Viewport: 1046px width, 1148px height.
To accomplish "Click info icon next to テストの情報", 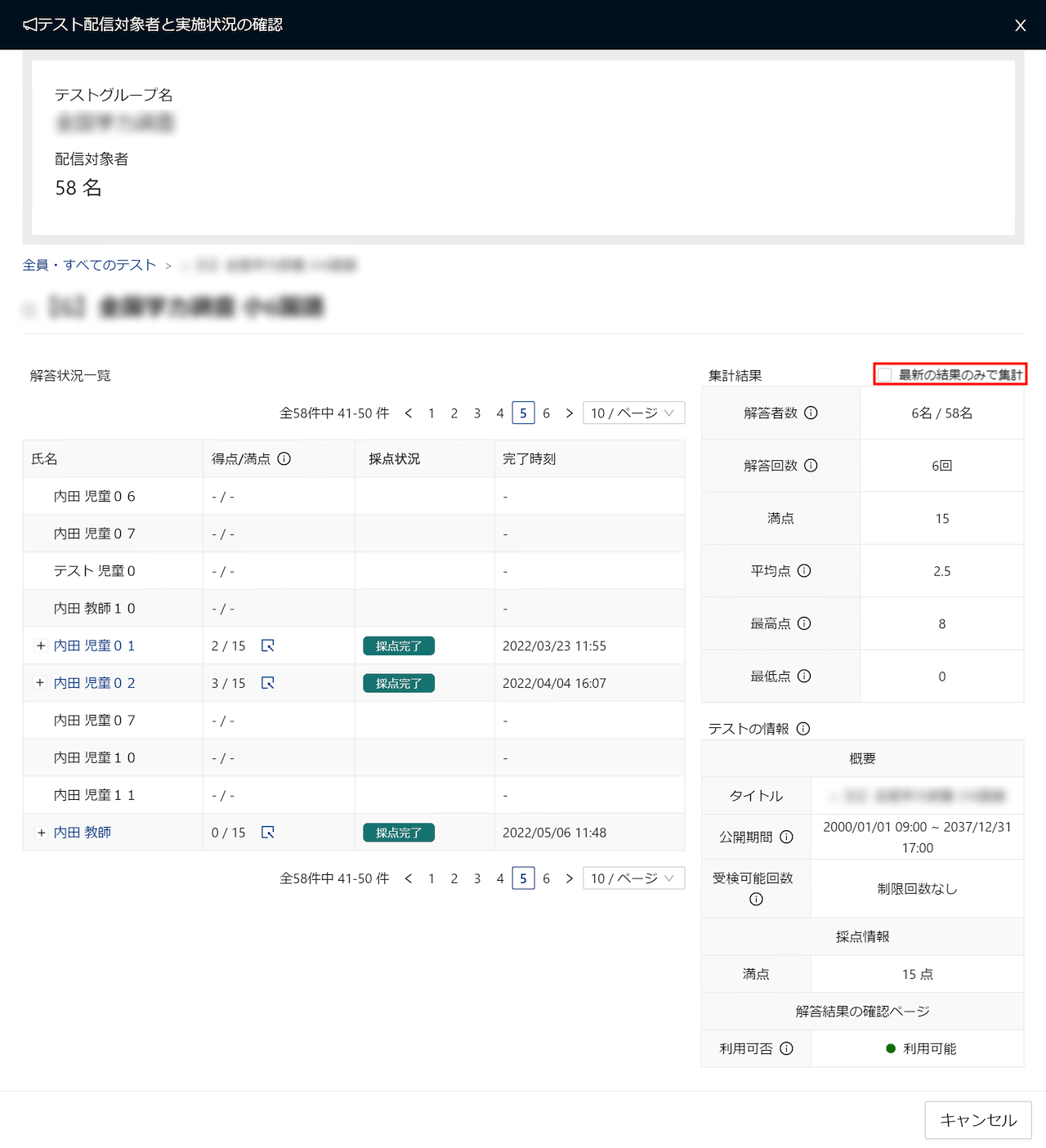I will (803, 729).
